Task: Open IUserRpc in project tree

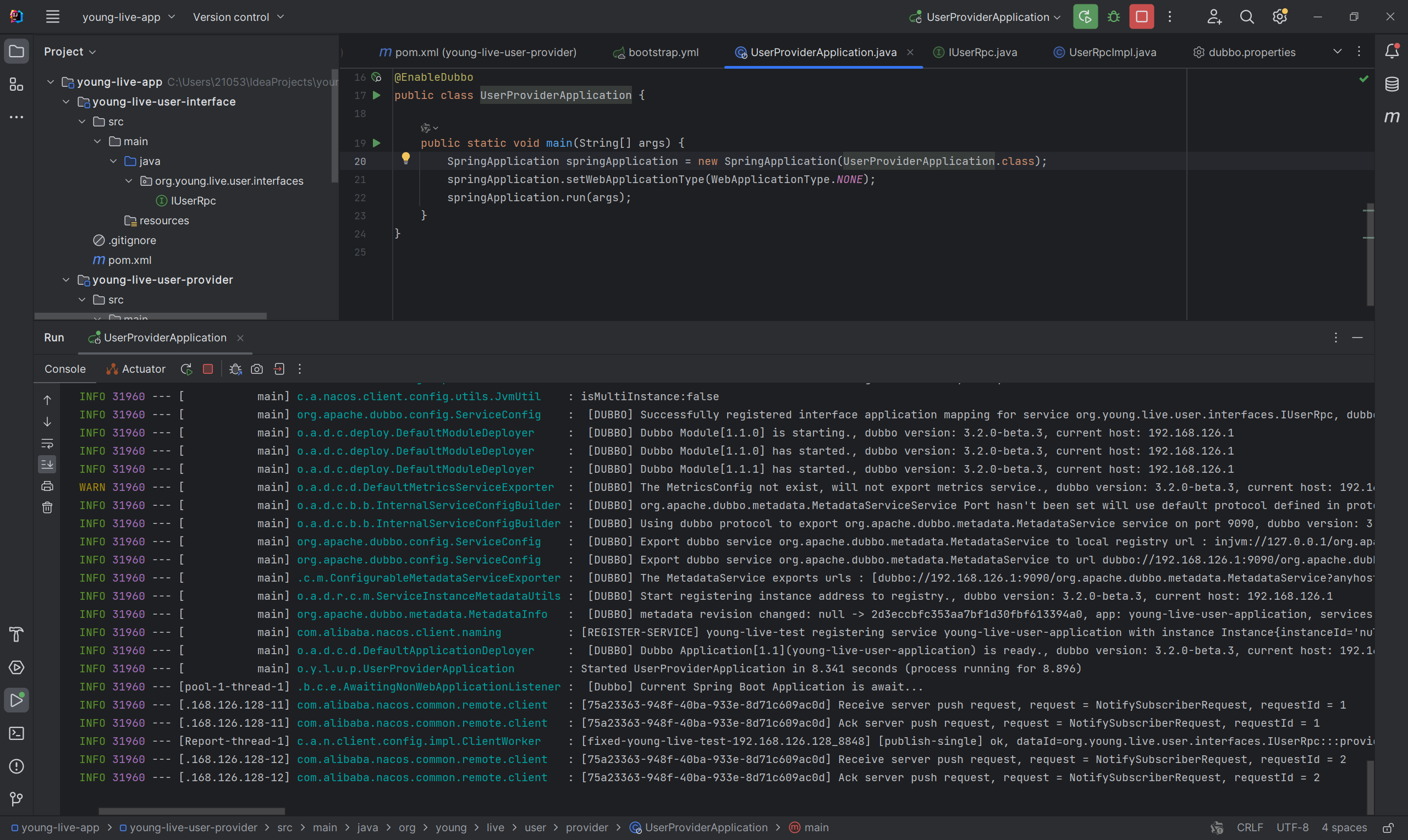Action: (x=186, y=201)
